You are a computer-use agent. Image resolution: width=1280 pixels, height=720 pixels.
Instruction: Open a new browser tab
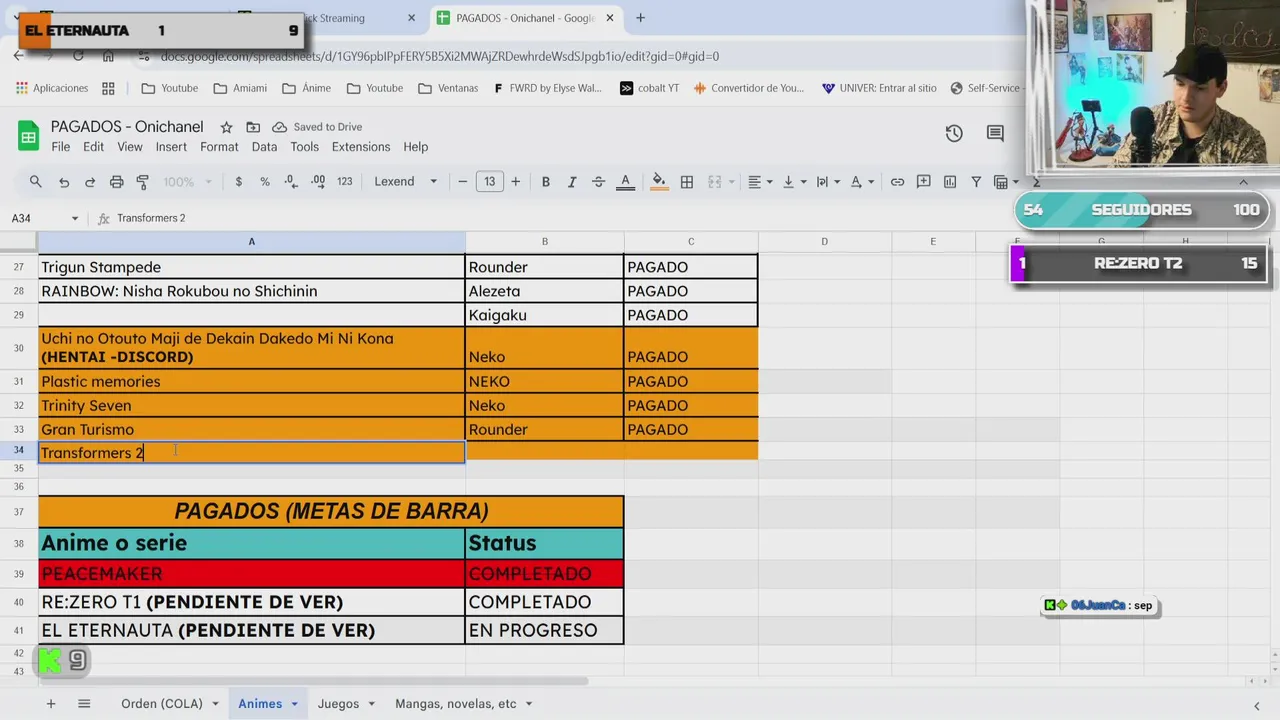(640, 18)
